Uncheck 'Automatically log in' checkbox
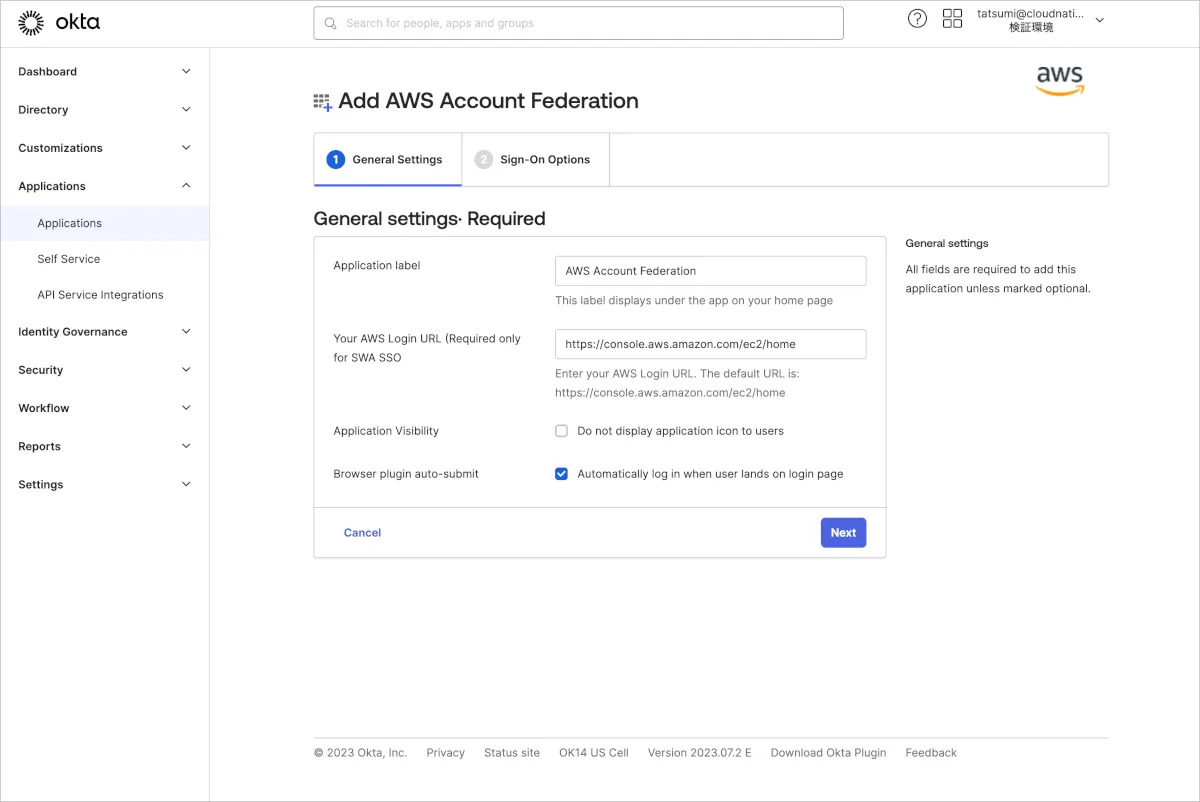The width and height of the screenshot is (1200, 802). click(x=562, y=474)
